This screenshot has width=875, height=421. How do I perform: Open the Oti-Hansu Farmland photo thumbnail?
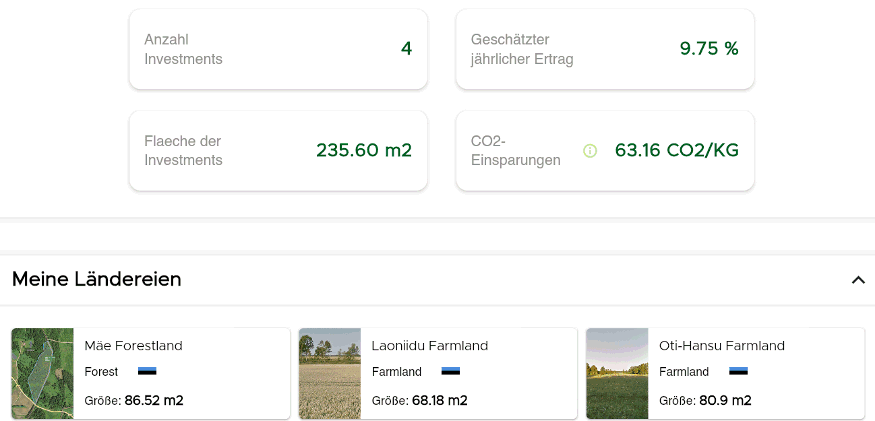click(617, 373)
